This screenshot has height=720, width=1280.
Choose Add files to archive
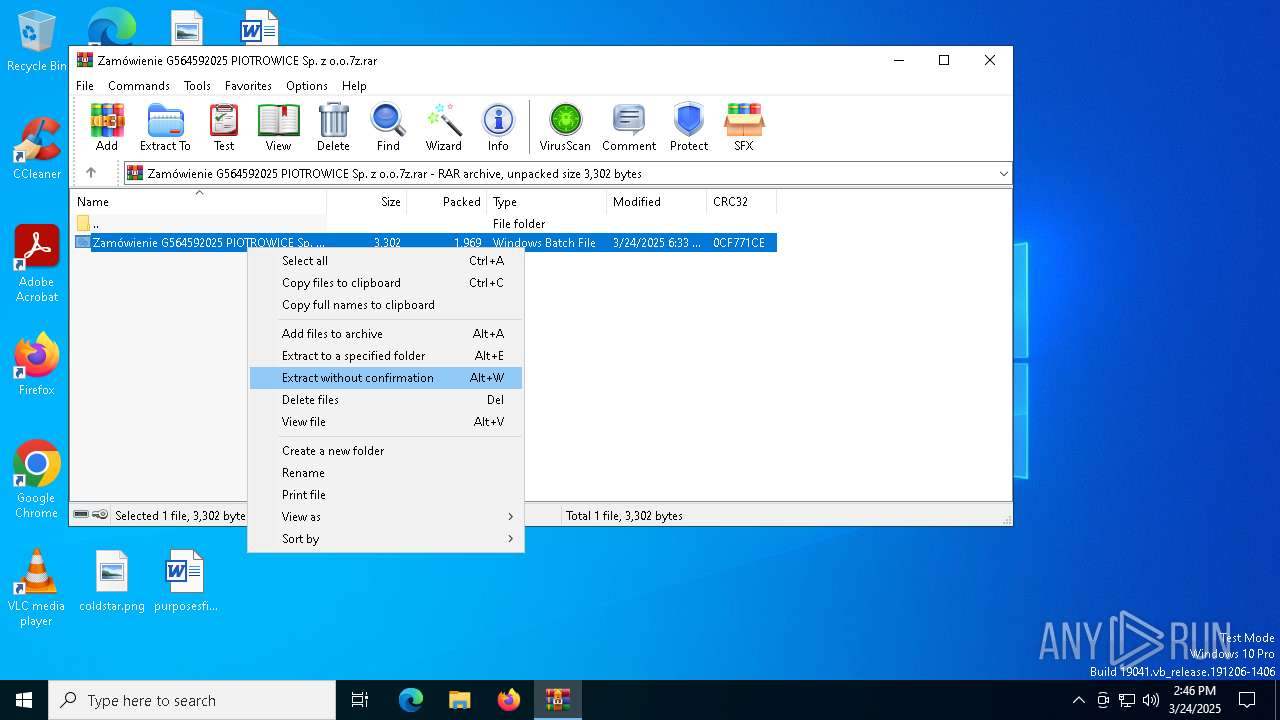coord(386,334)
